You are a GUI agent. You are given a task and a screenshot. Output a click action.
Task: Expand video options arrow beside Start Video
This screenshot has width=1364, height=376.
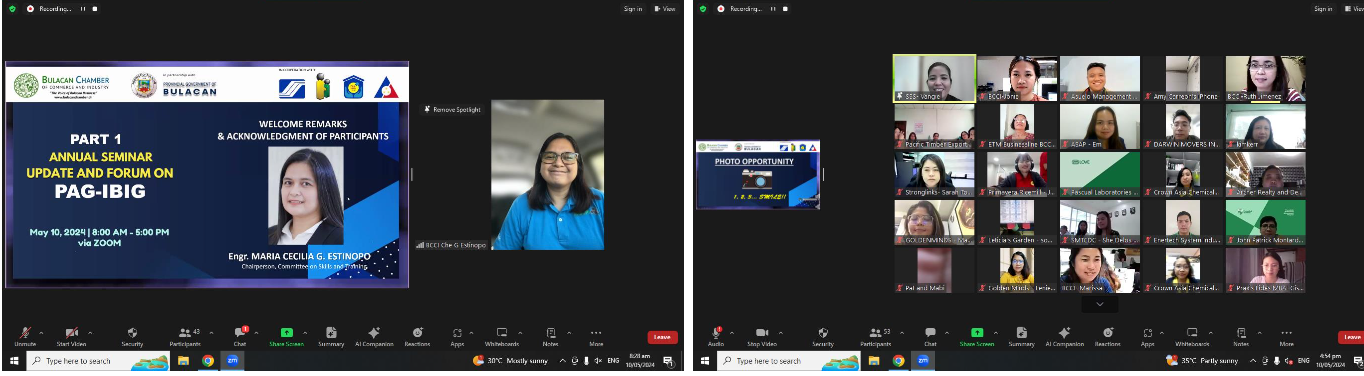click(91, 332)
